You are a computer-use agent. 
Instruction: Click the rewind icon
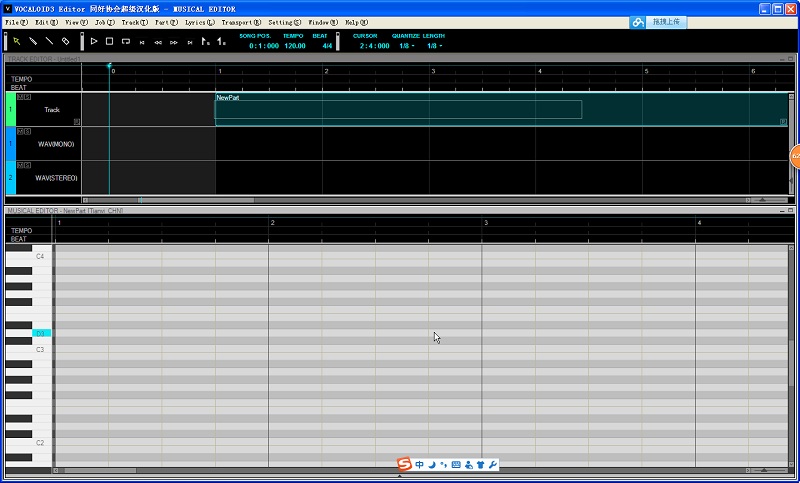click(158, 42)
